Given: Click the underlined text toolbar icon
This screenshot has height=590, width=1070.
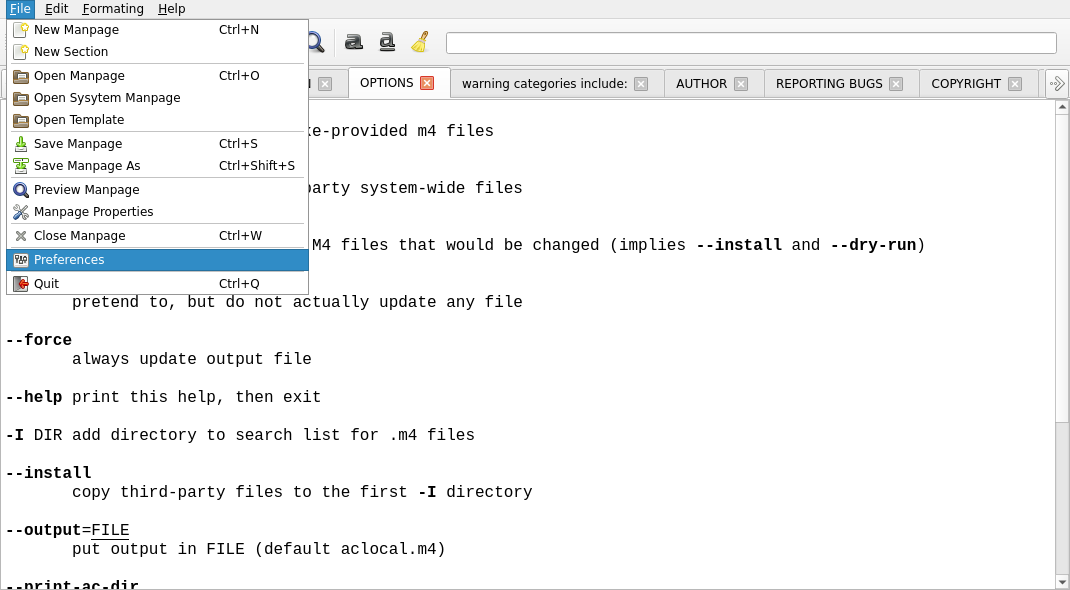Looking at the screenshot, I should [x=387, y=42].
